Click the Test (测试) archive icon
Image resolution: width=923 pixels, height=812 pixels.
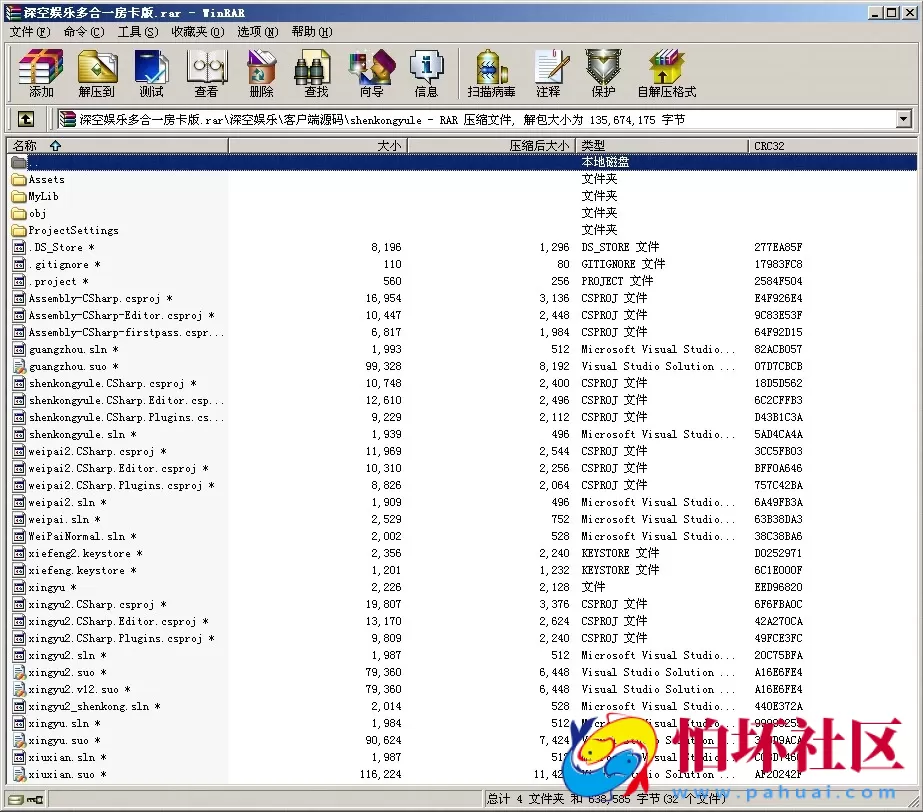tap(151, 73)
